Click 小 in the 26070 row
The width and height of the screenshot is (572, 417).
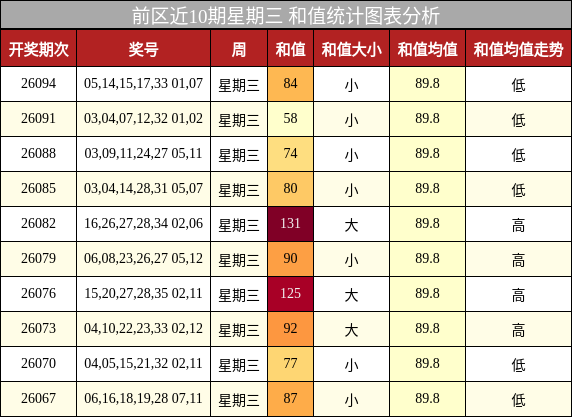click(351, 365)
